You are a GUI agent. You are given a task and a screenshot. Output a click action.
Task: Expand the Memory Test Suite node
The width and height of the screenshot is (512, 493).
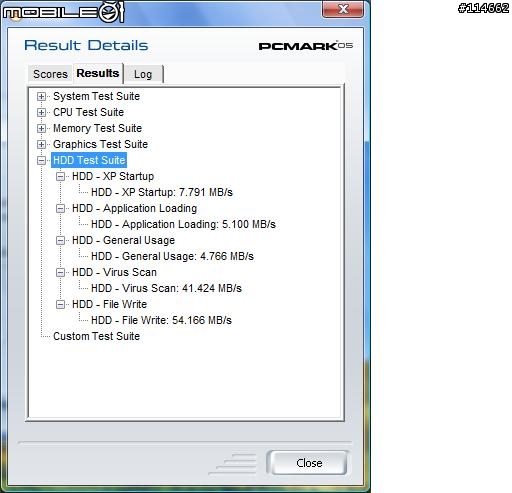point(41,129)
